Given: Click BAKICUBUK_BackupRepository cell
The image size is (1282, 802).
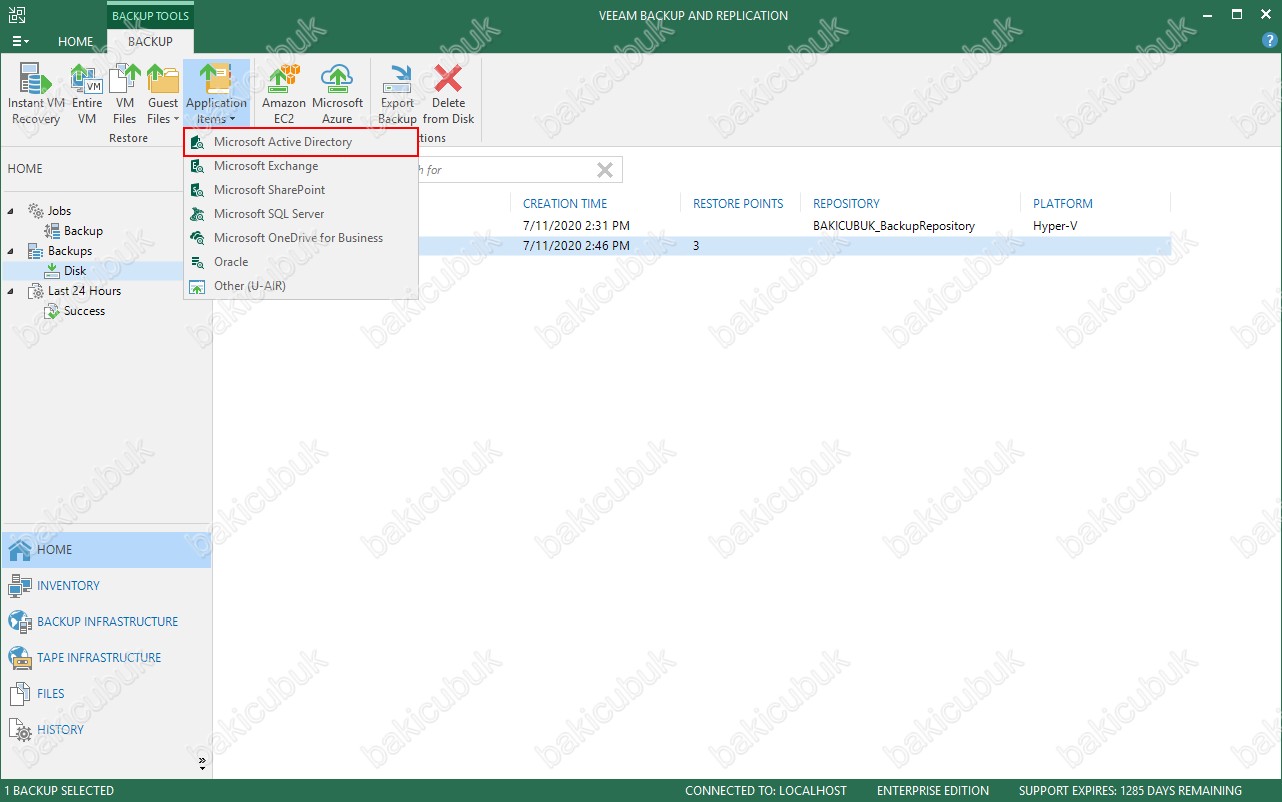Looking at the screenshot, I should (x=893, y=226).
